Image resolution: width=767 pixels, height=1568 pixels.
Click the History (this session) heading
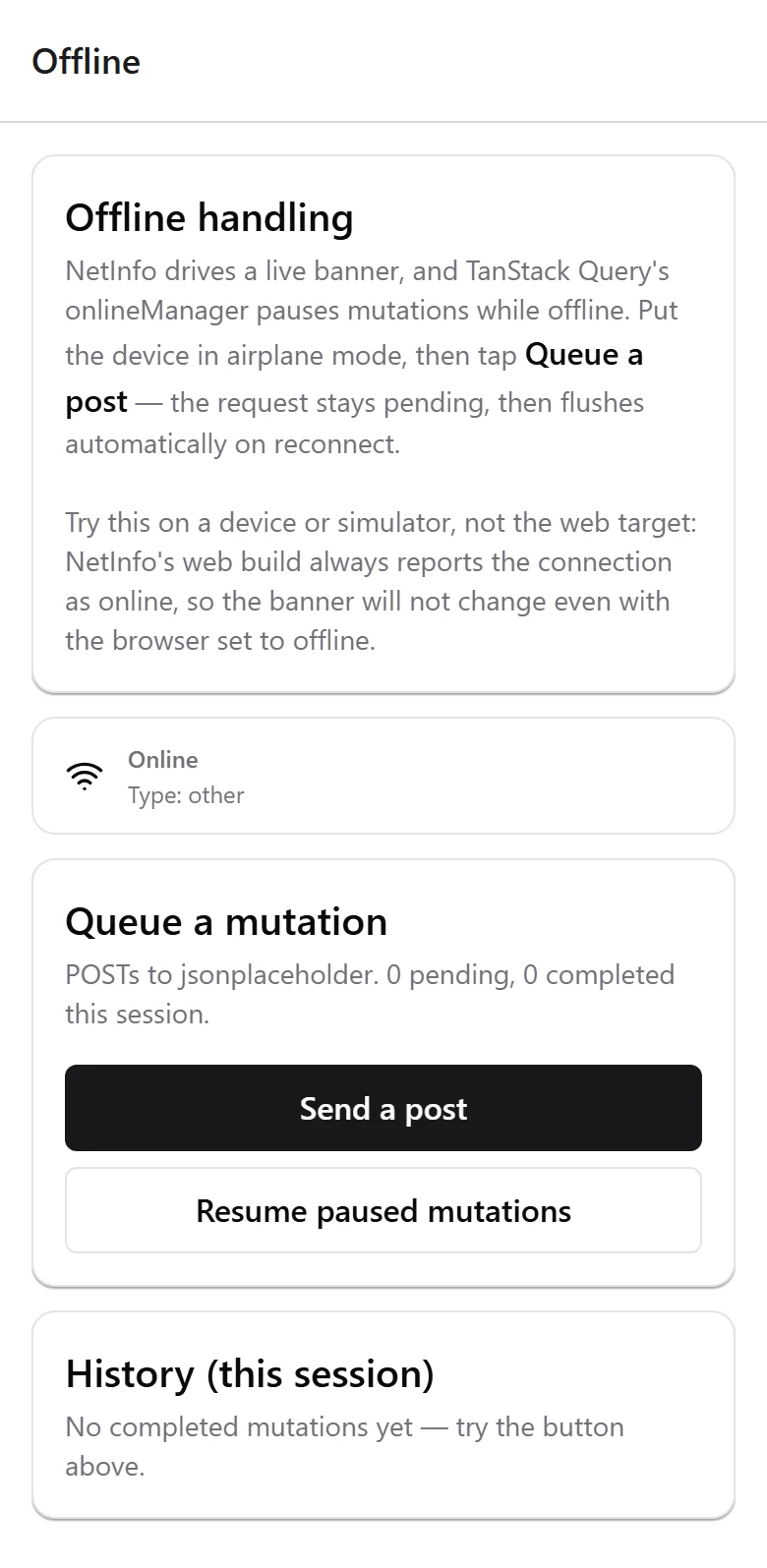[250, 1373]
